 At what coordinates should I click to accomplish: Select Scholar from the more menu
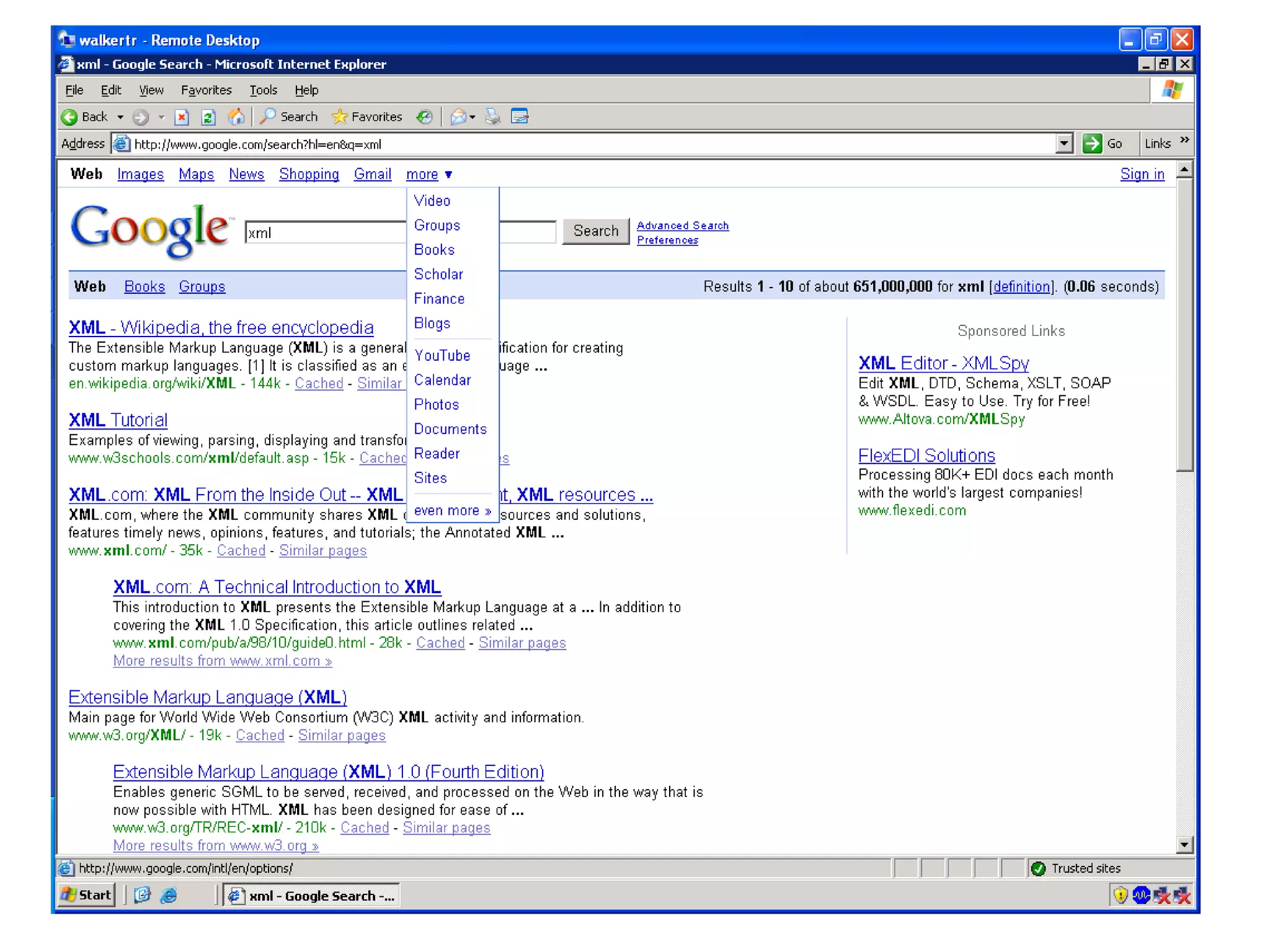438,274
